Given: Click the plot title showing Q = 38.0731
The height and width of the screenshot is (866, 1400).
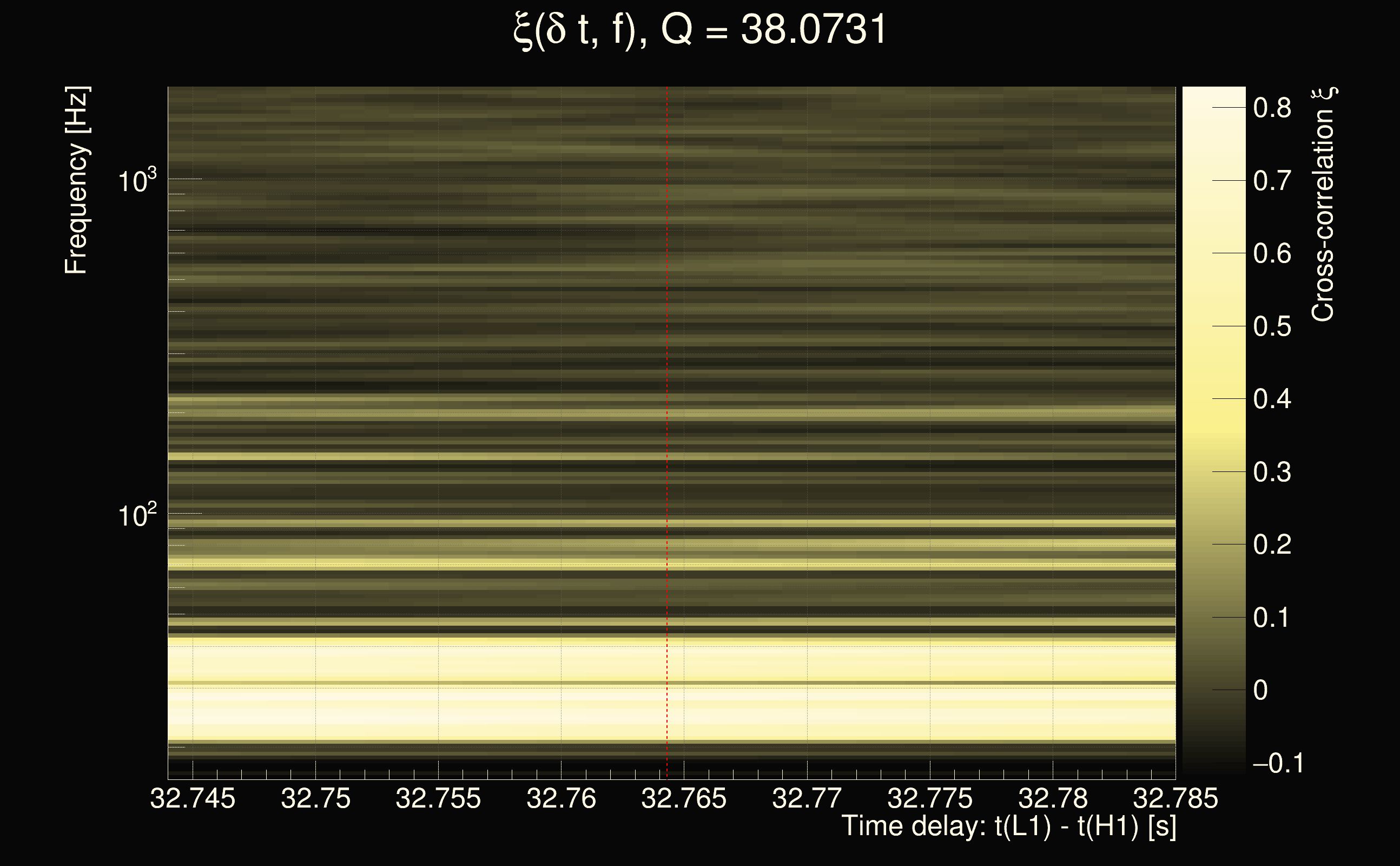Looking at the screenshot, I should click(x=699, y=30).
